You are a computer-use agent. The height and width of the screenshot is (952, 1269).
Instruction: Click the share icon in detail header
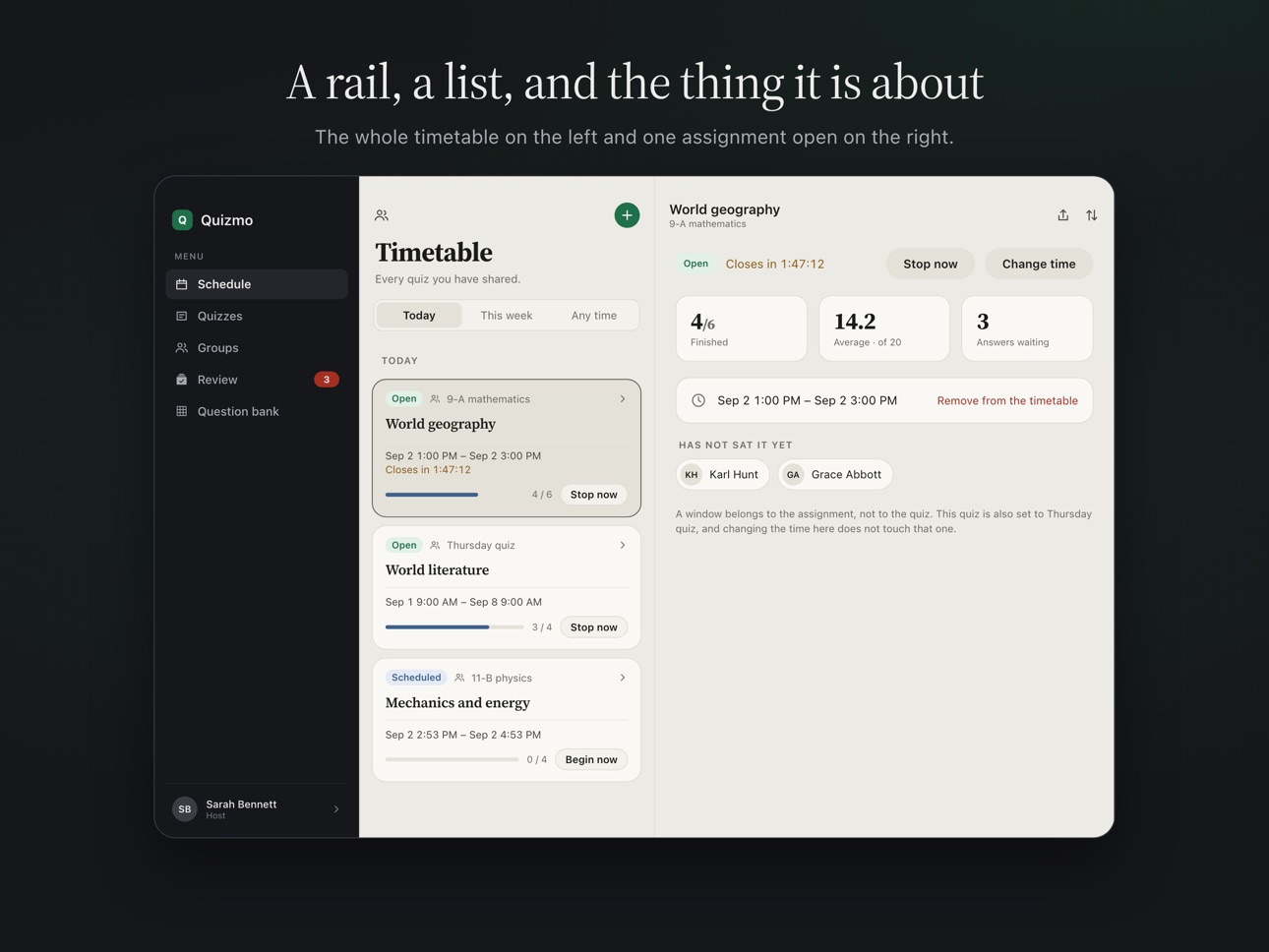point(1063,215)
